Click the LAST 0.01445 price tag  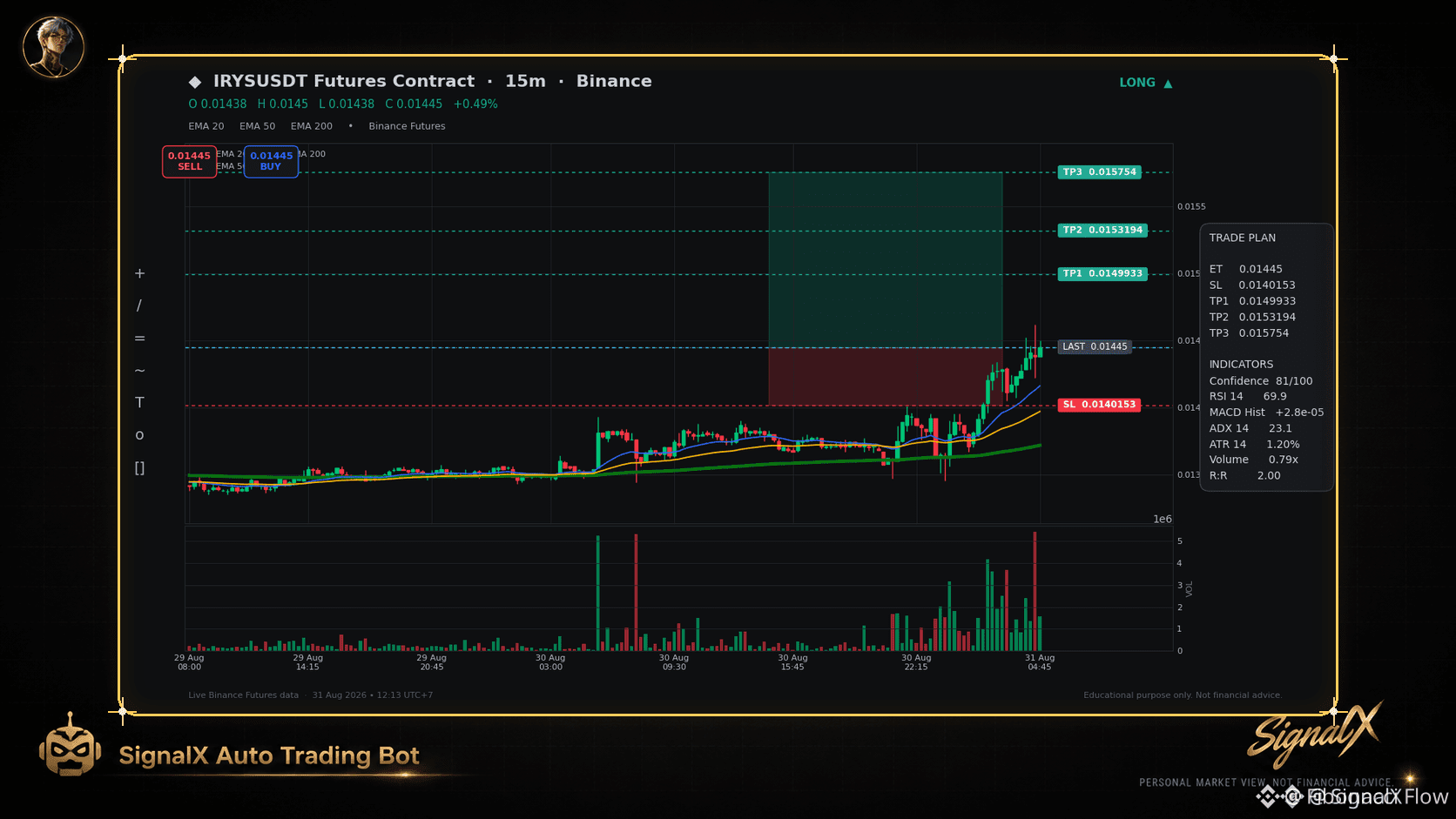[x=1095, y=346]
